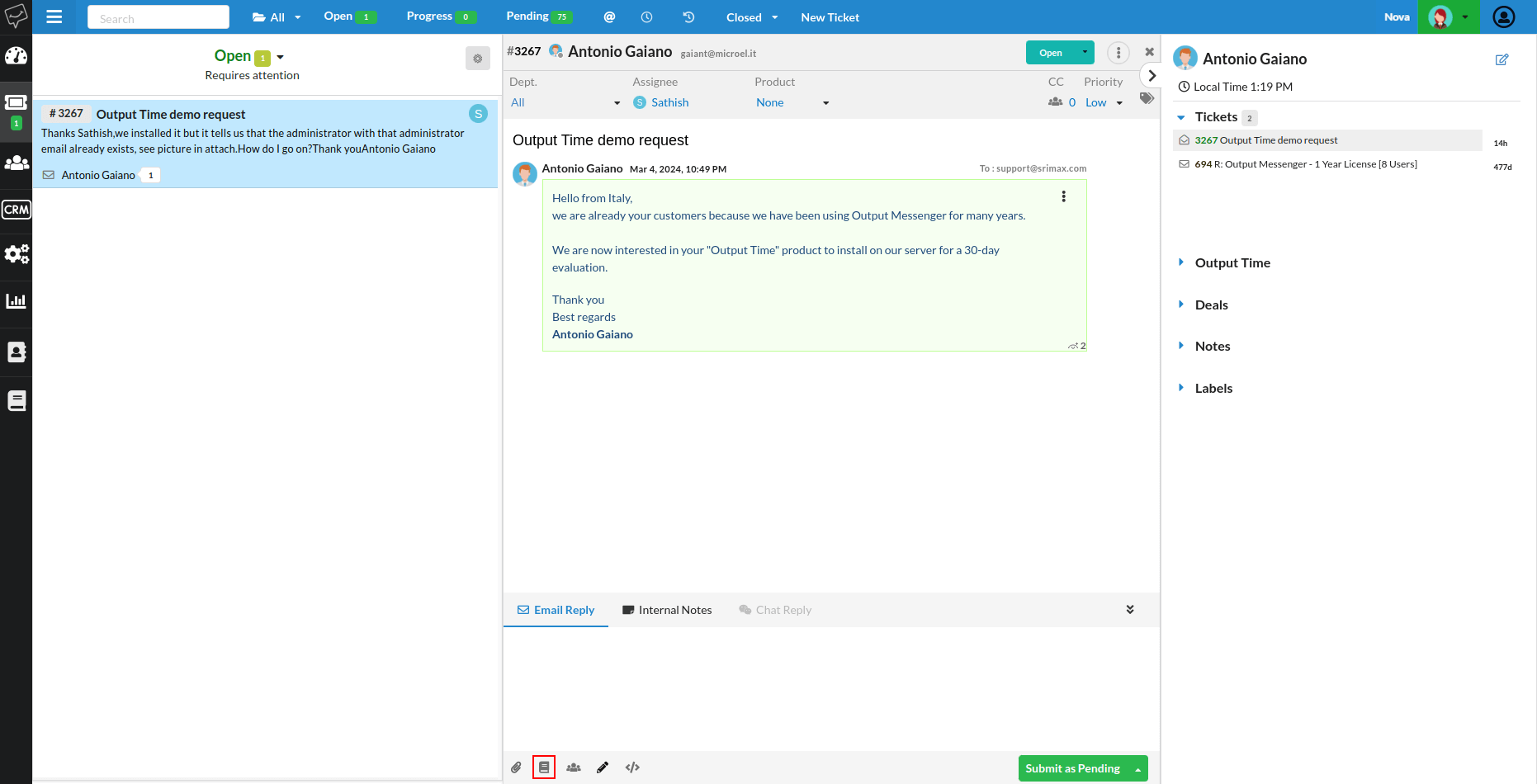Click the clock icon in top bar
This screenshot has width=1537, height=784.
pyautogui.click(x=647, y=17)
